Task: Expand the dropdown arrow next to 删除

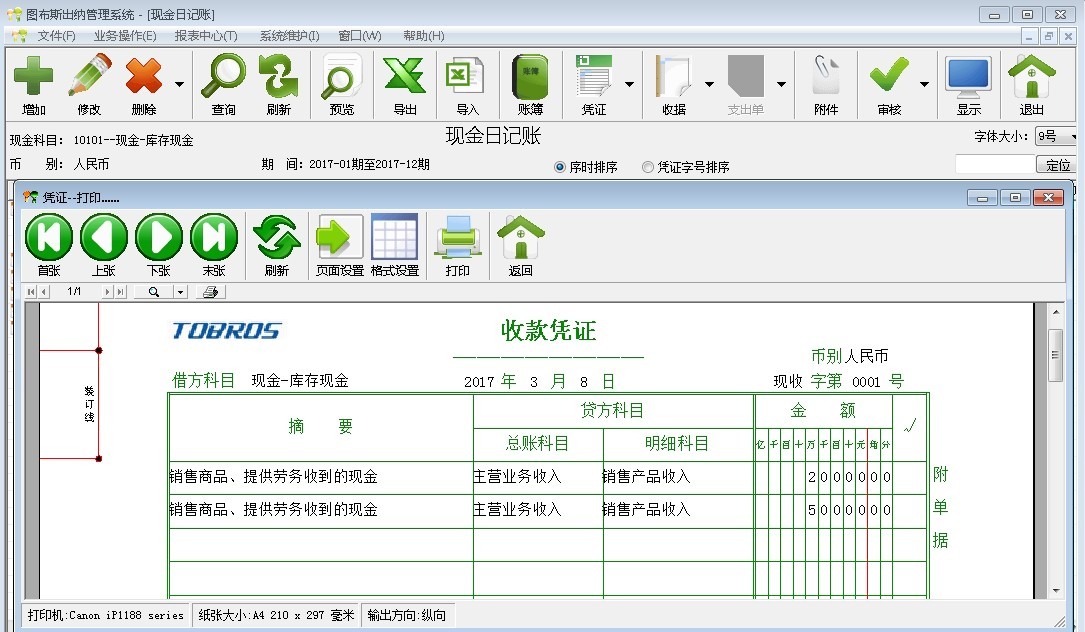Action: pyautogui.click(x=179, y=84)
